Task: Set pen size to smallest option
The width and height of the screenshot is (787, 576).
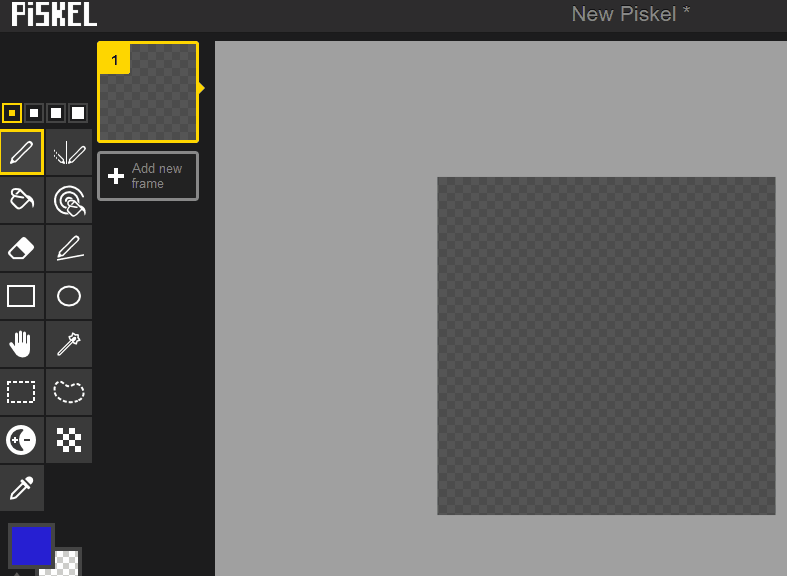Action: pyautogui.click(x=12, y=113)
